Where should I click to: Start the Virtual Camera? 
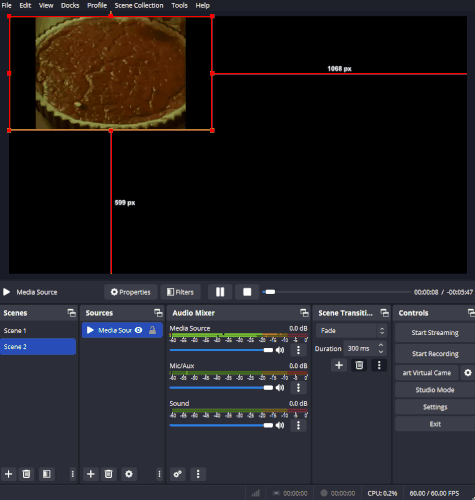pyautogui.click(x=427, y=373)
